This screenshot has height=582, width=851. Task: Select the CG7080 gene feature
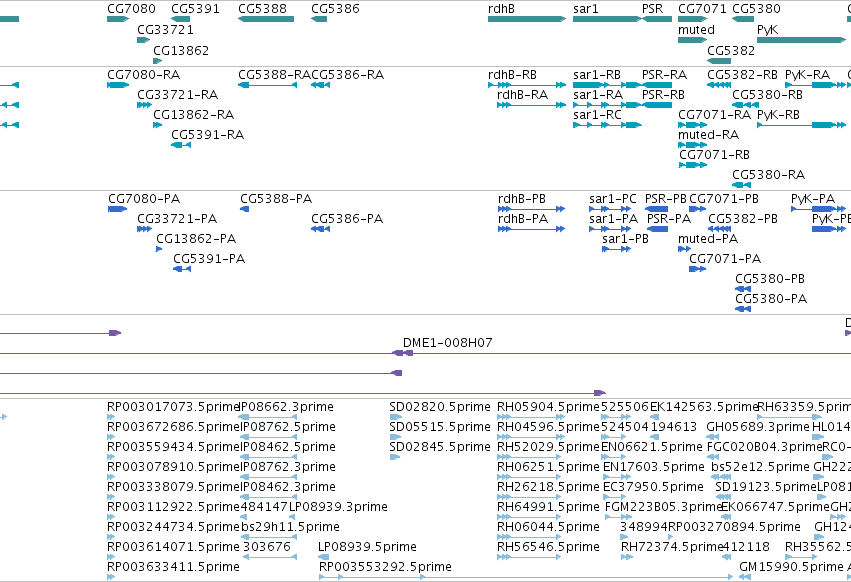118,19
